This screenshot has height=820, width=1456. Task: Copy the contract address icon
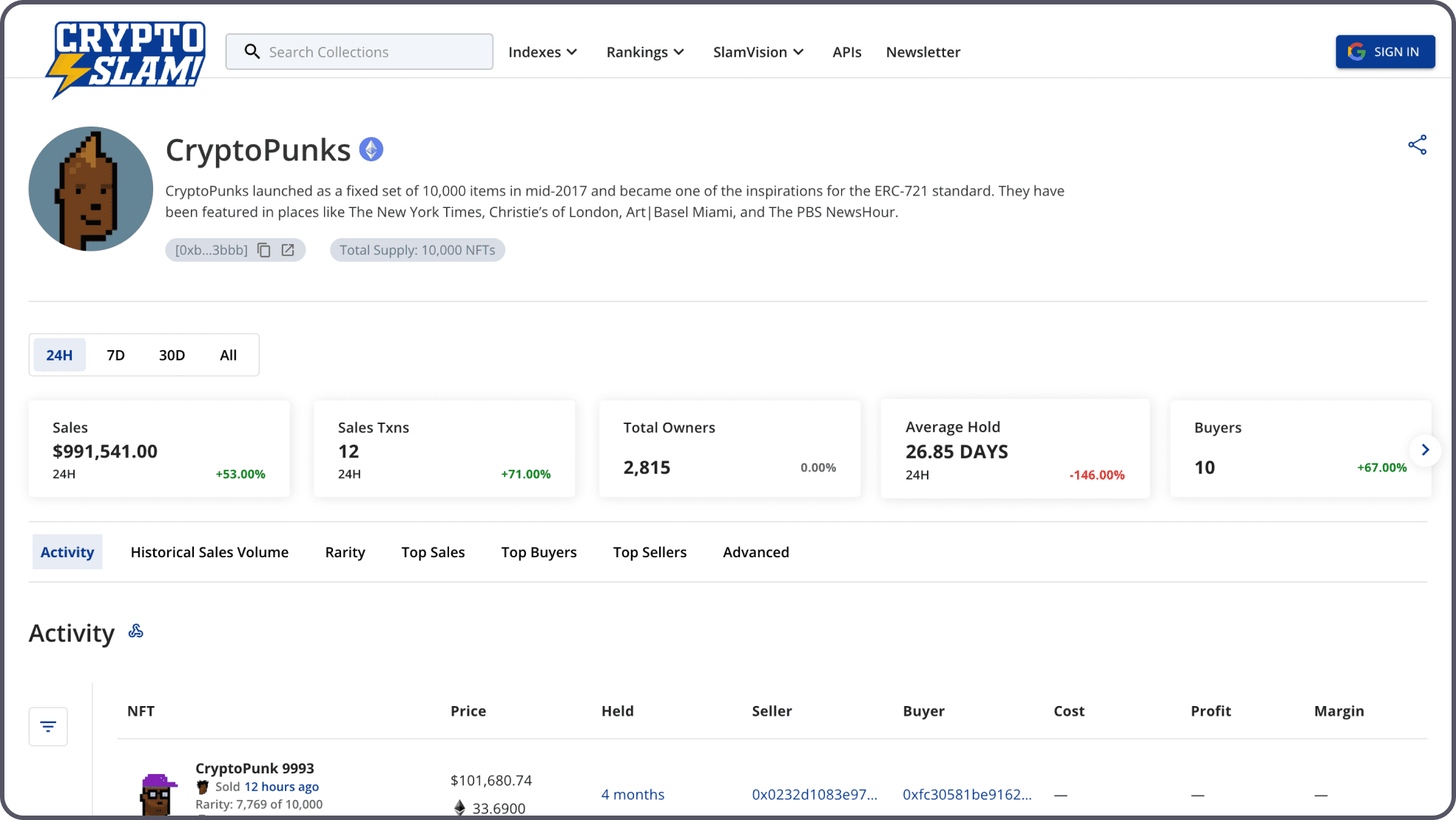(264, 250)
